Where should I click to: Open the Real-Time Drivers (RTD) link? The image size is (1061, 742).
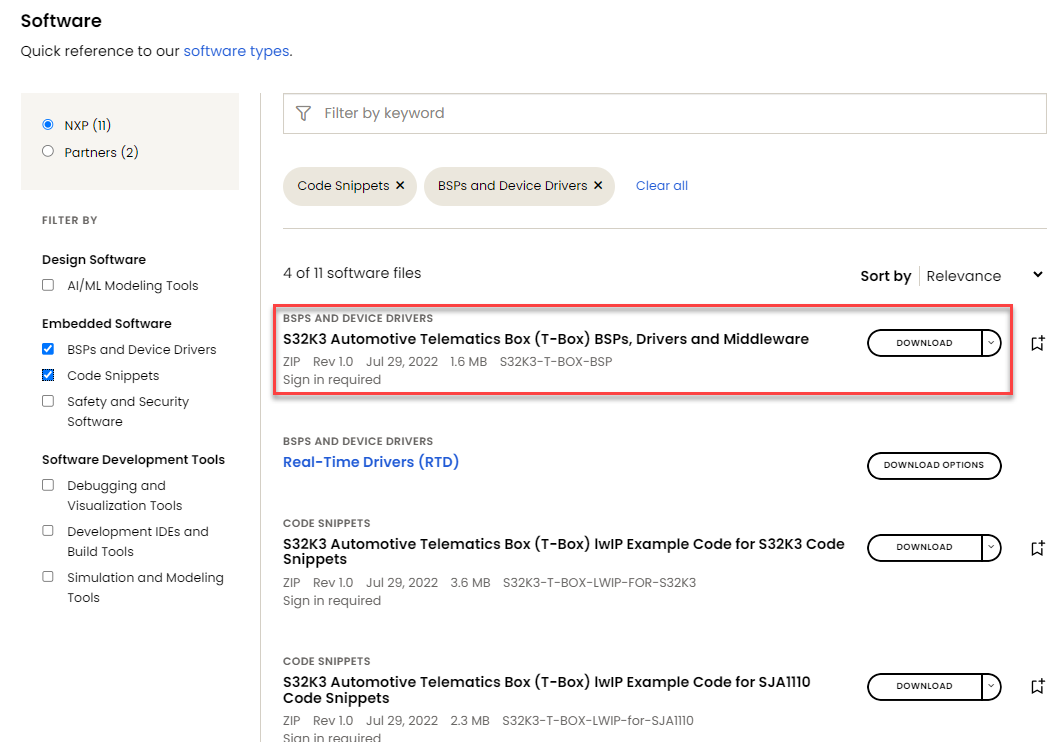(x=370, y=462)
